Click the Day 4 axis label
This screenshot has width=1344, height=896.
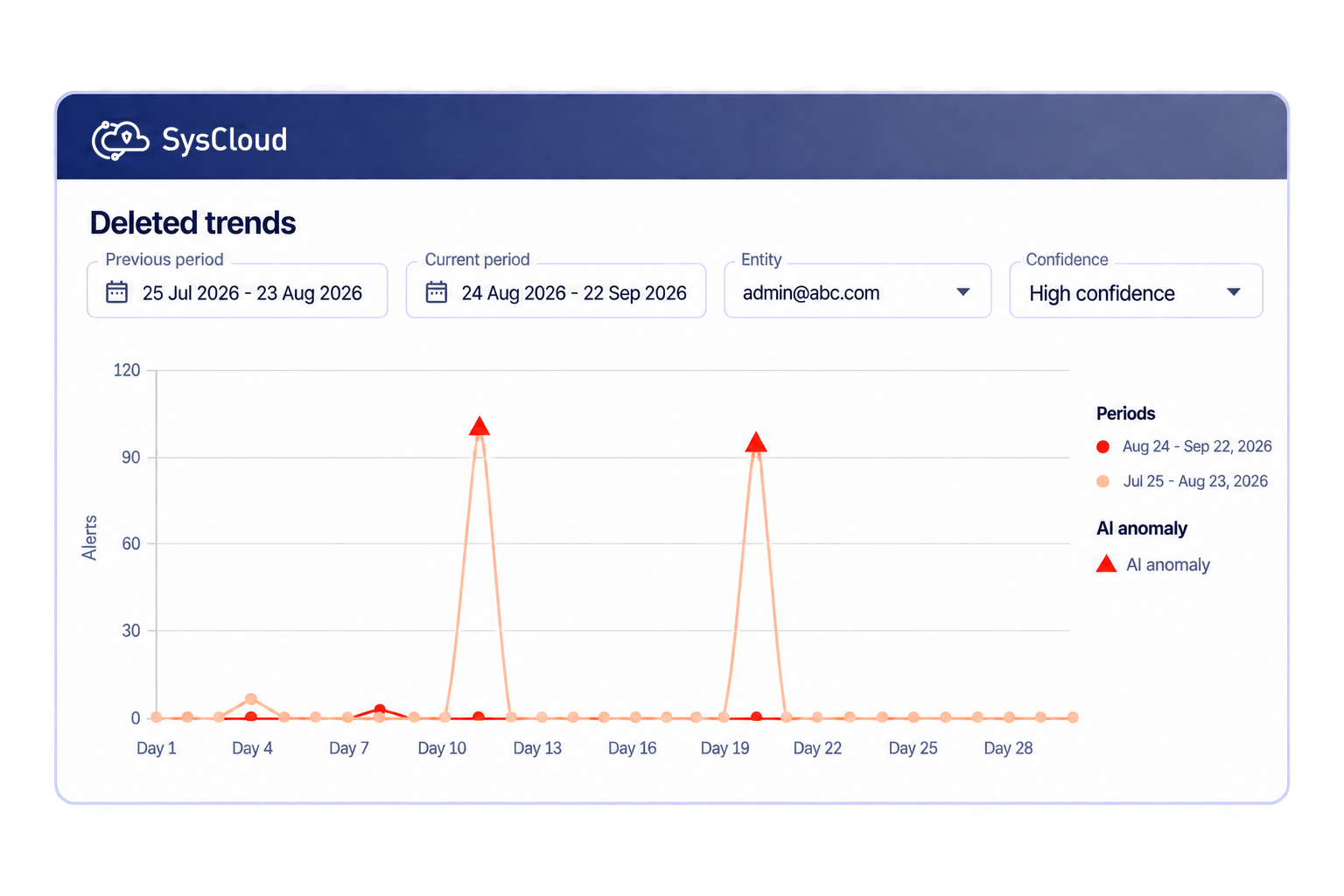[252, 748]
